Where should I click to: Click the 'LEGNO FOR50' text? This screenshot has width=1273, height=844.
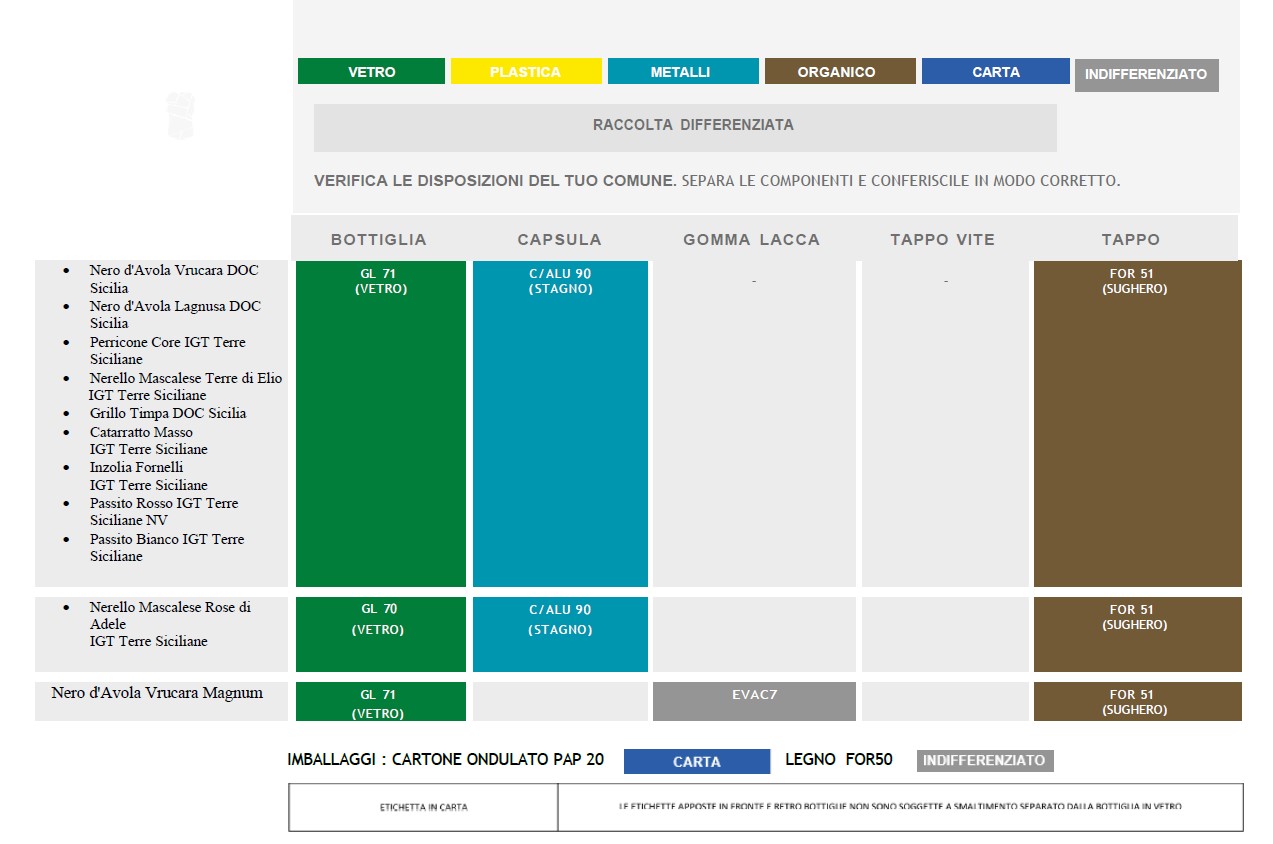(839, 760)
